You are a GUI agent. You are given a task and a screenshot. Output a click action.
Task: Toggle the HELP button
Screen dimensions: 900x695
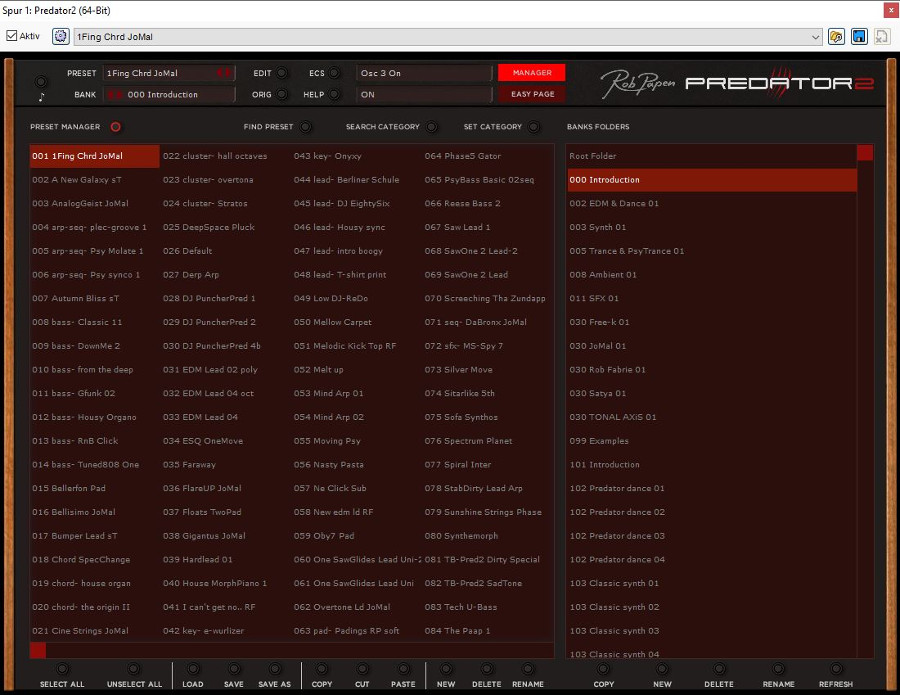(x=334, y=94)
